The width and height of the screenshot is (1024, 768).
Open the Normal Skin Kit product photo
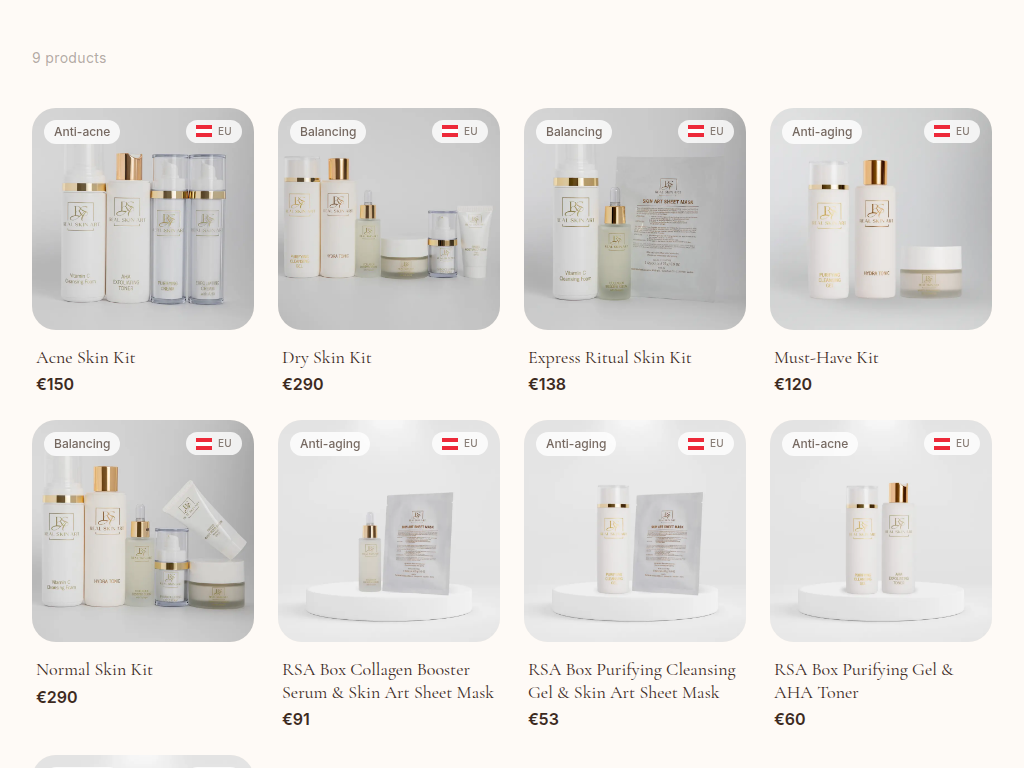coord(143,531)
